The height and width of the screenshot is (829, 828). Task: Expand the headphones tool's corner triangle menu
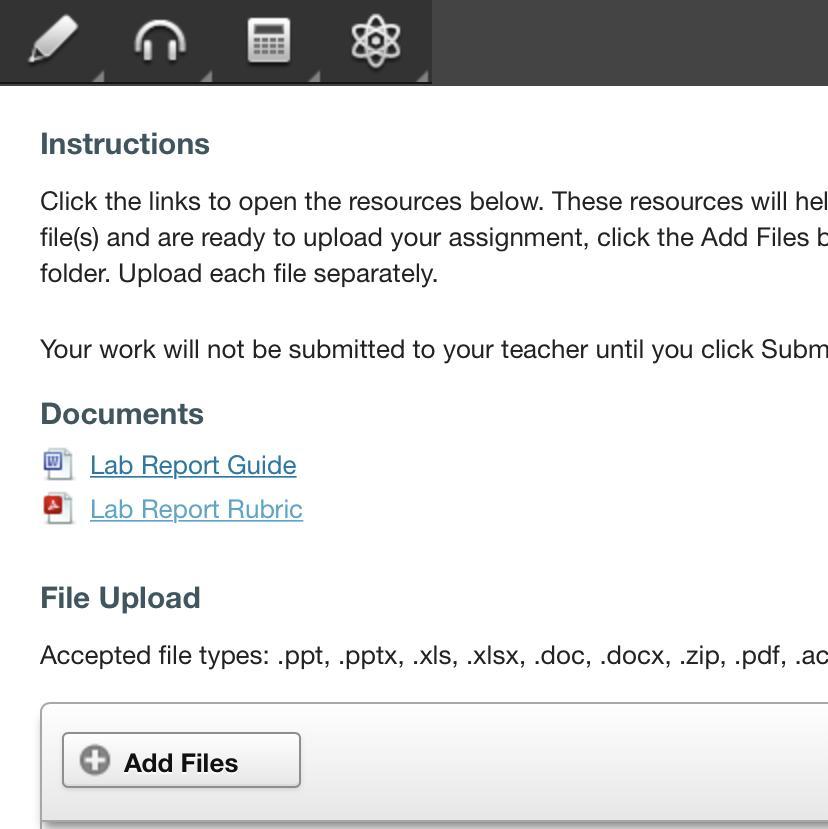(206, 77)
